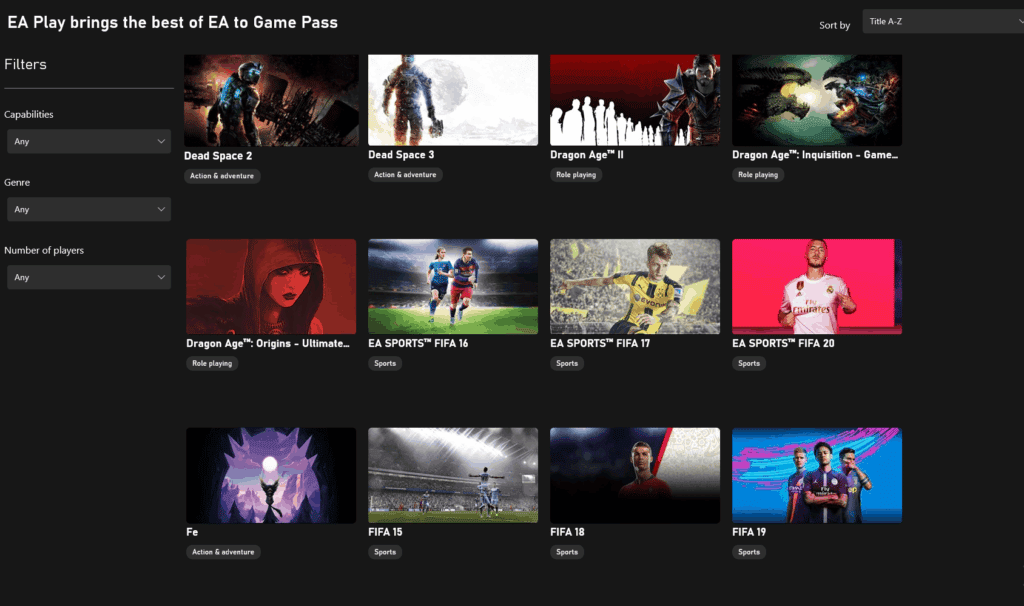Select Sports tag under EA SPORTS FIFA 20
The image size is (1024, 606).
coord(749,364)
